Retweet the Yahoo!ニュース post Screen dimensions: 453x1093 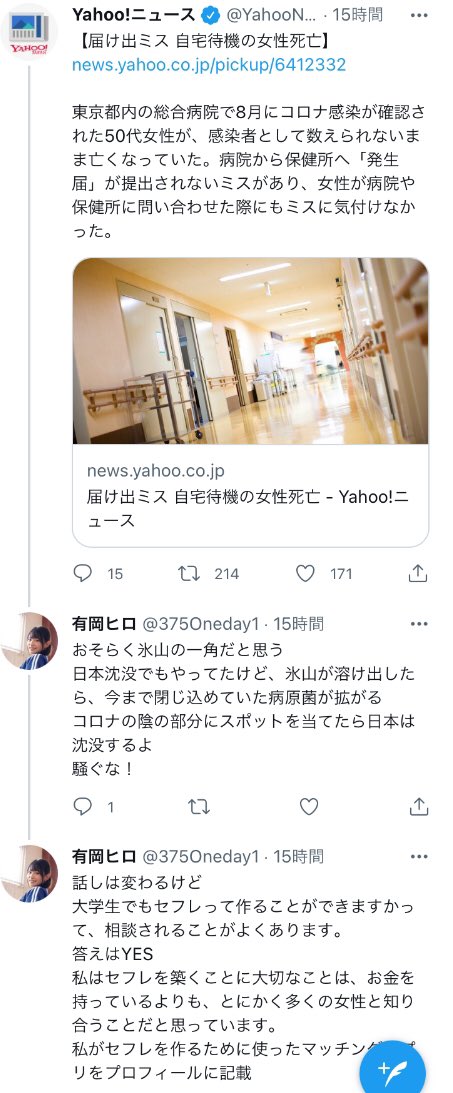coord(189,574)
